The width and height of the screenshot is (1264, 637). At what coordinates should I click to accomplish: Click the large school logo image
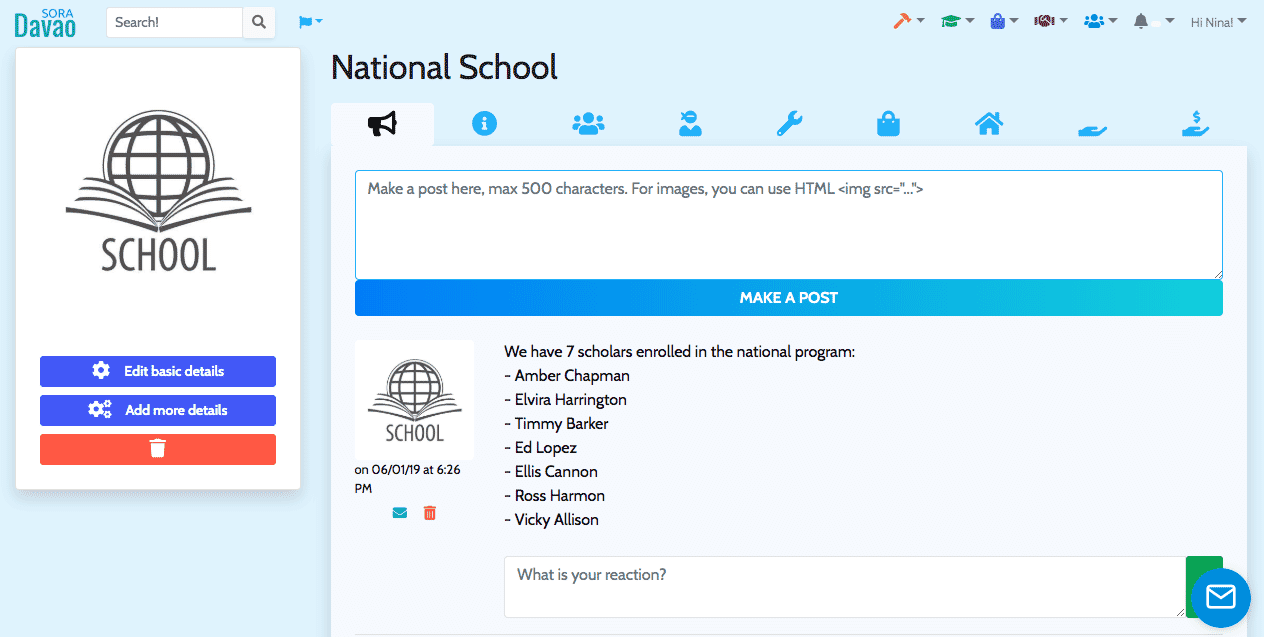click(158, 191)
